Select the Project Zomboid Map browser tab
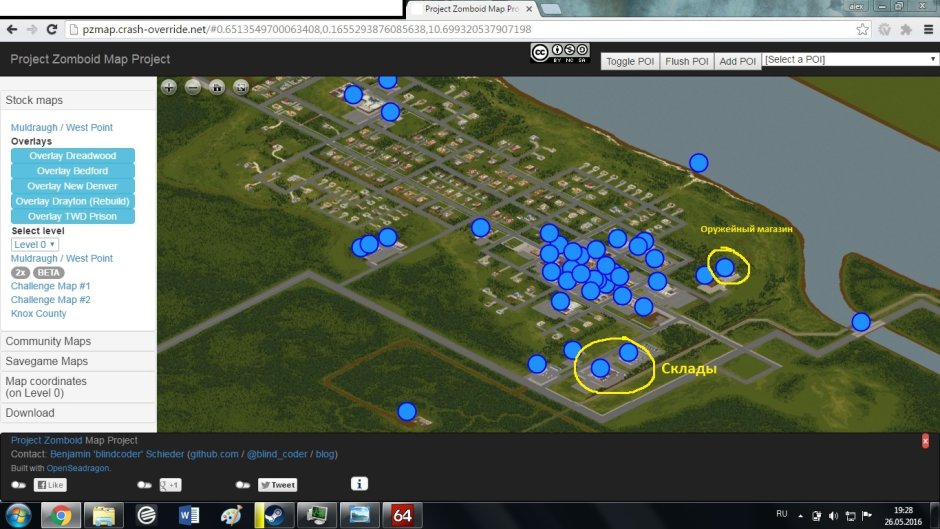The image size is (940, 529). point(472,9)
